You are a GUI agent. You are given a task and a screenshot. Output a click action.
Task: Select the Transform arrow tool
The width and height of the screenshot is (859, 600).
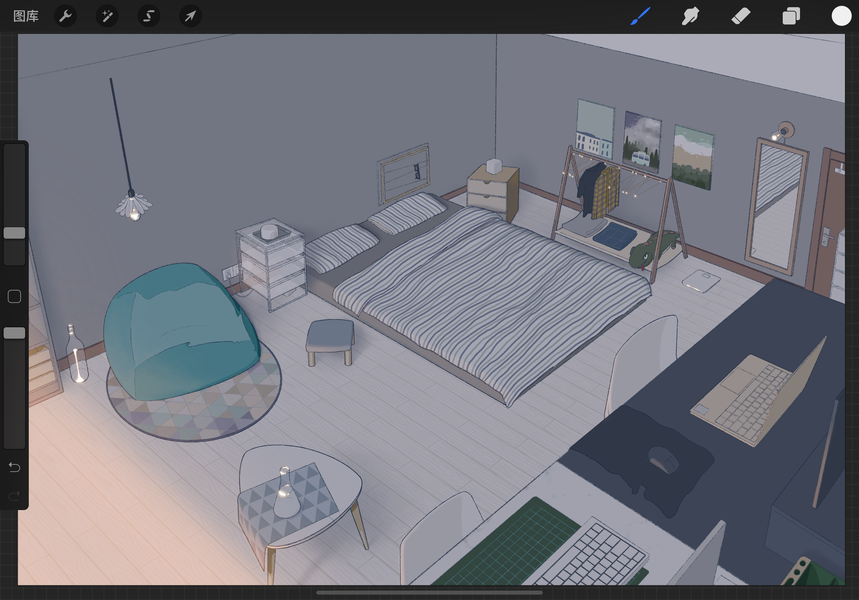[190, 16]
